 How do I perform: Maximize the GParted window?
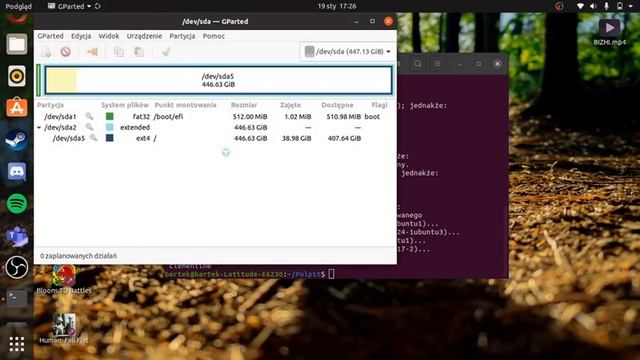372,21
